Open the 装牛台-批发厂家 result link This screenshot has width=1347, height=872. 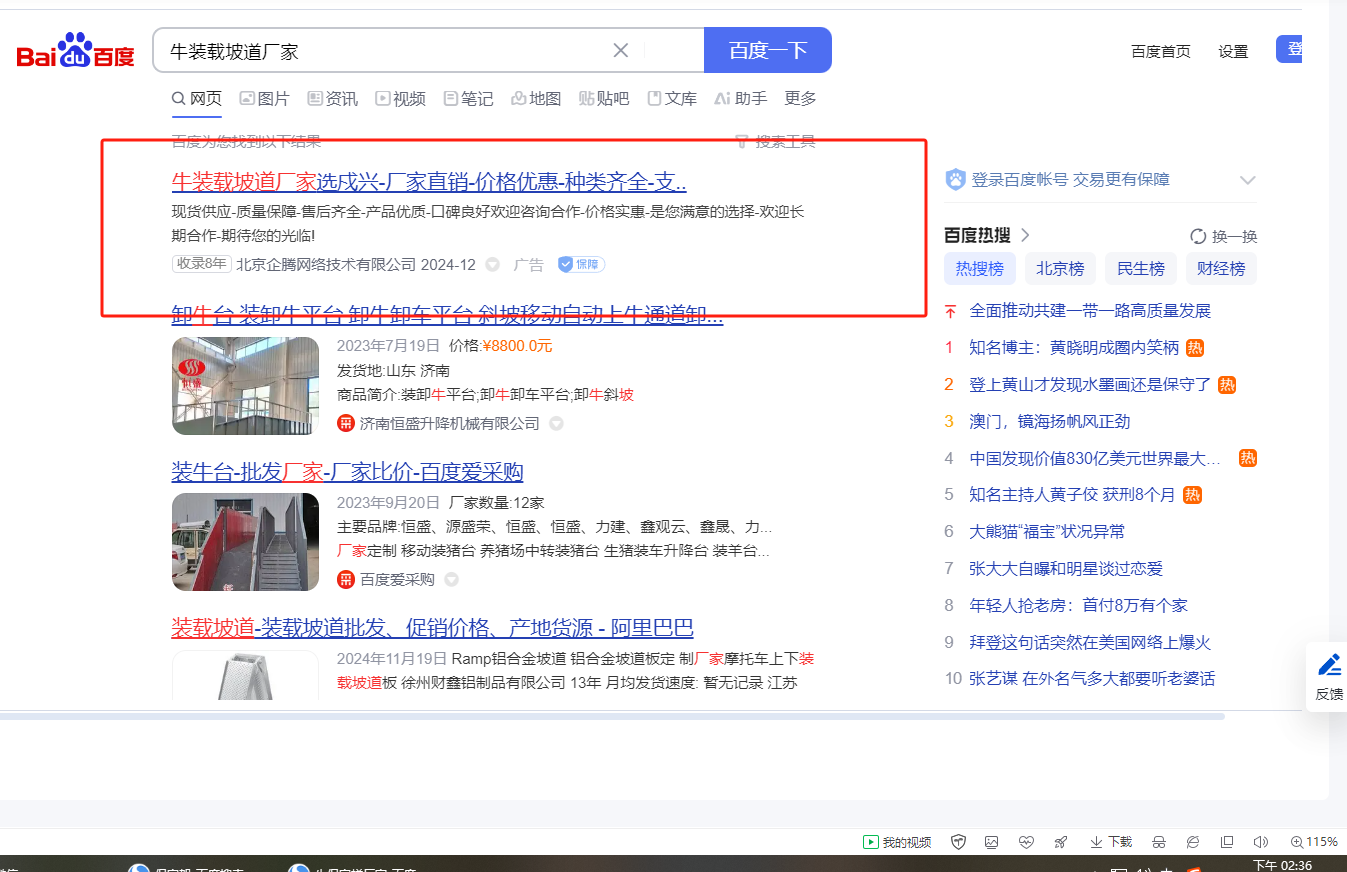click(x=347, y=472)
